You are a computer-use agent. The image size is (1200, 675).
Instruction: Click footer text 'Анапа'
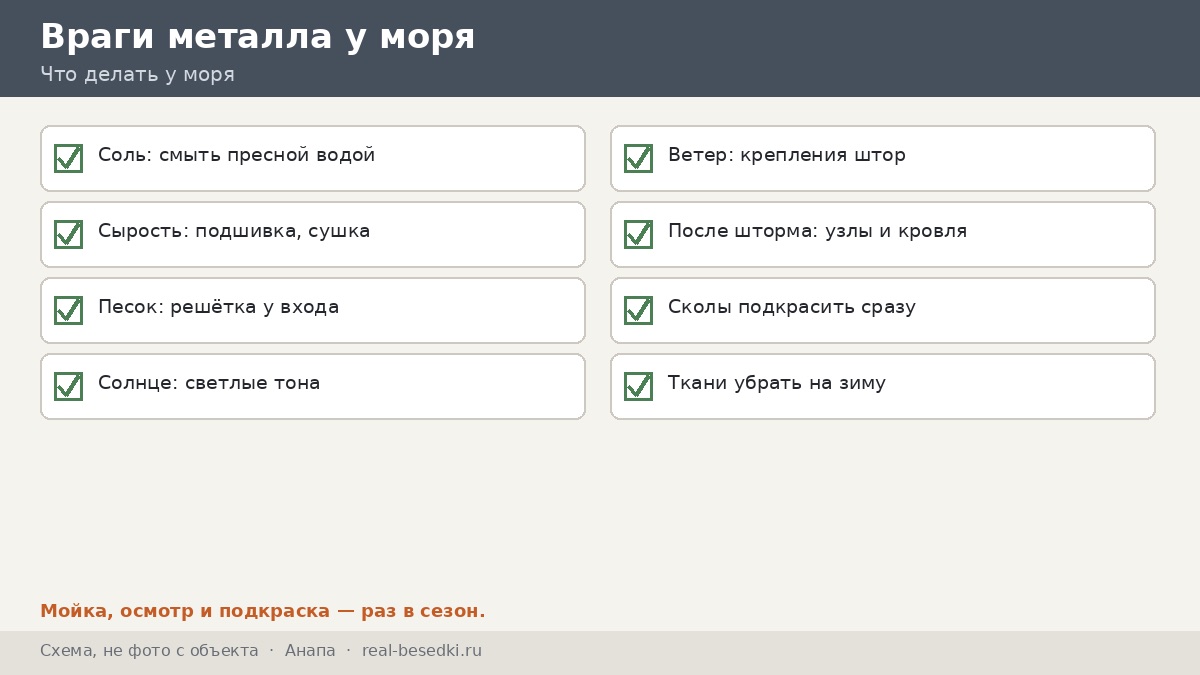[310, 651]
